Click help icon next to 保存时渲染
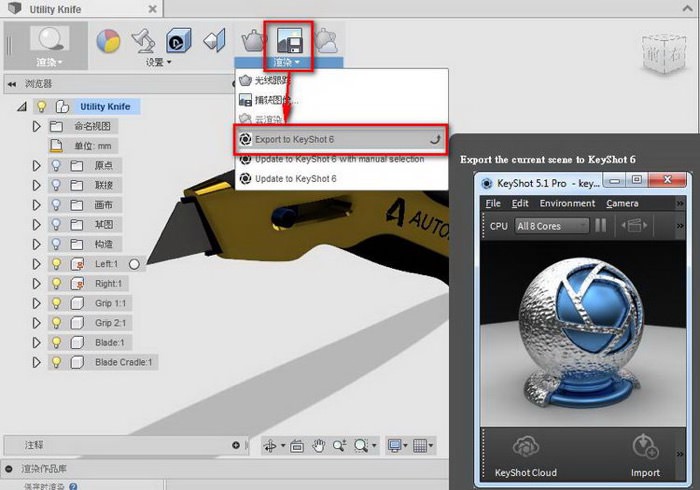700x490 pixels. click(73, 486)
